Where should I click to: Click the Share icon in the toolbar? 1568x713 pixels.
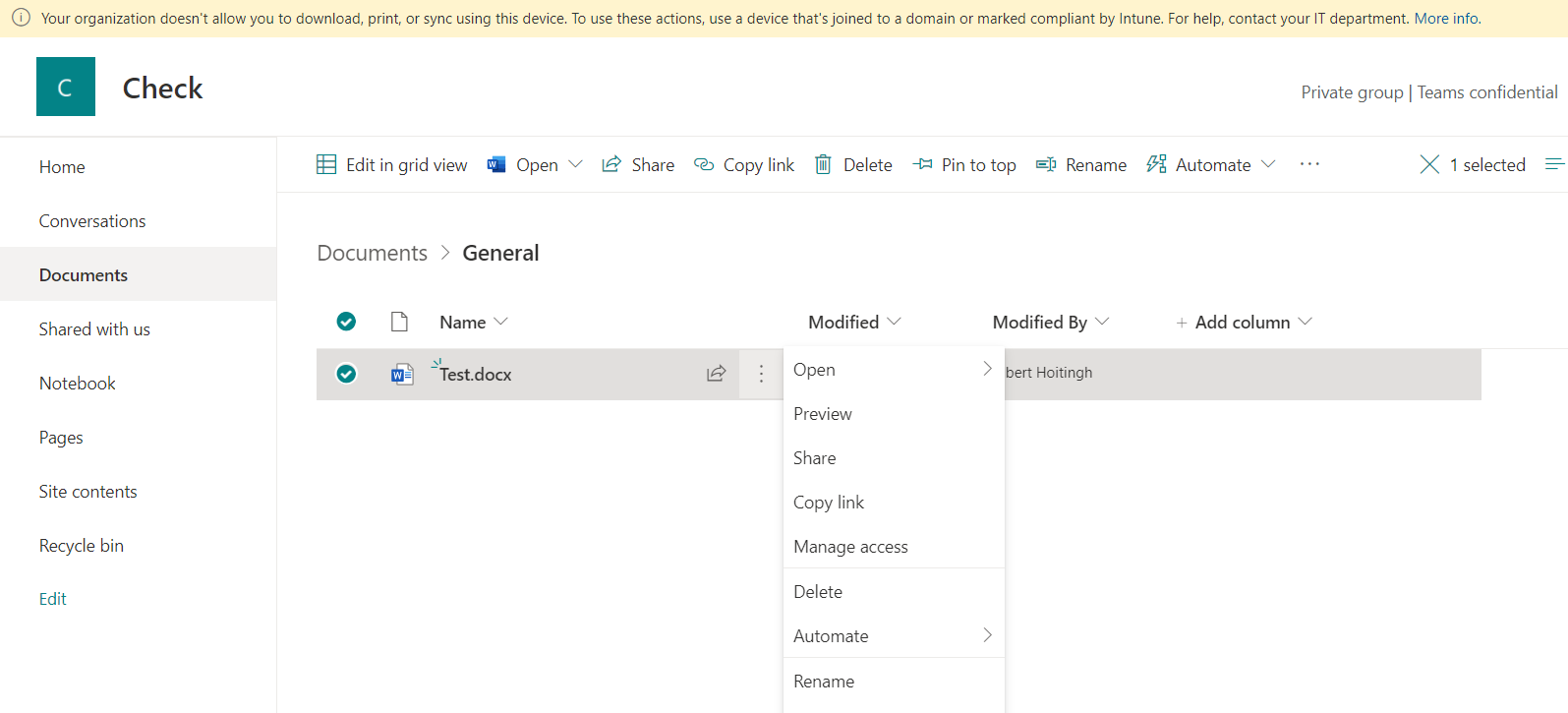click(611, 164)
